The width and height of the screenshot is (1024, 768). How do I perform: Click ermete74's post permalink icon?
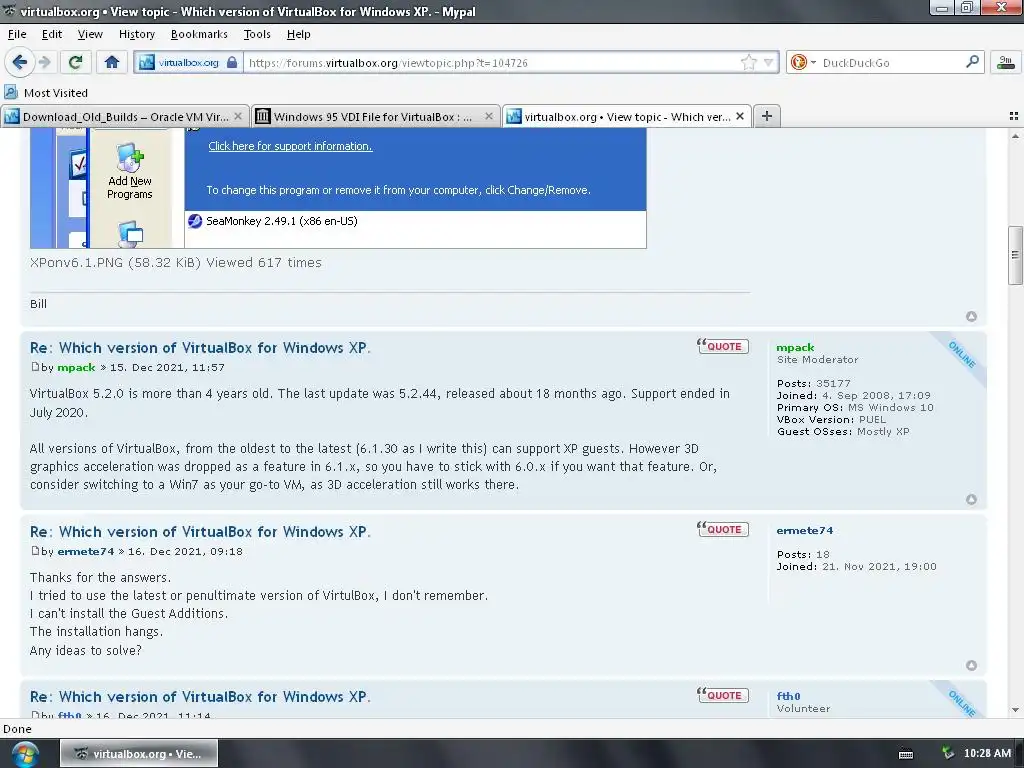click(x=35, y=551)
